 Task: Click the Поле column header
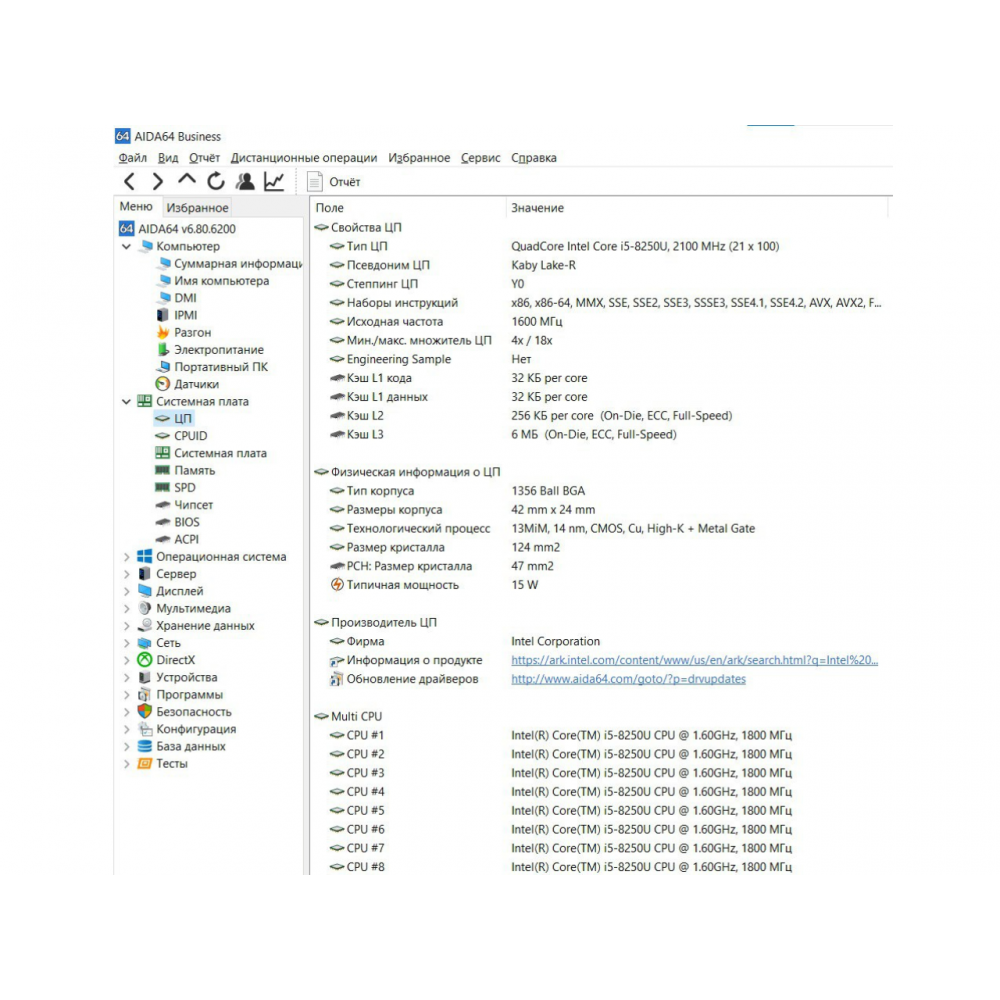tap(330, 208)
